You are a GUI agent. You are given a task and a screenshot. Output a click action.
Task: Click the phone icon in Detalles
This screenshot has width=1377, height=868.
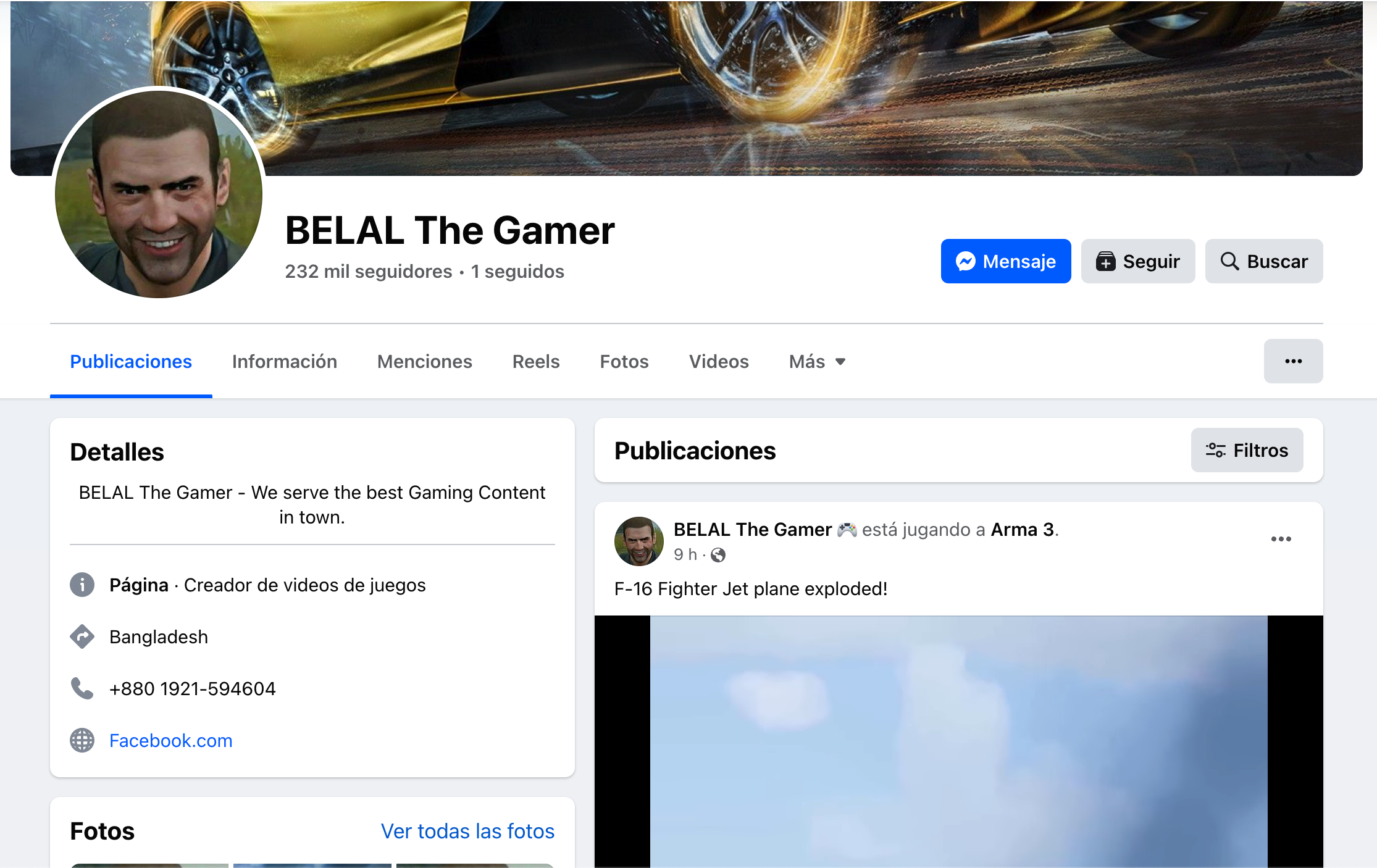82,688
